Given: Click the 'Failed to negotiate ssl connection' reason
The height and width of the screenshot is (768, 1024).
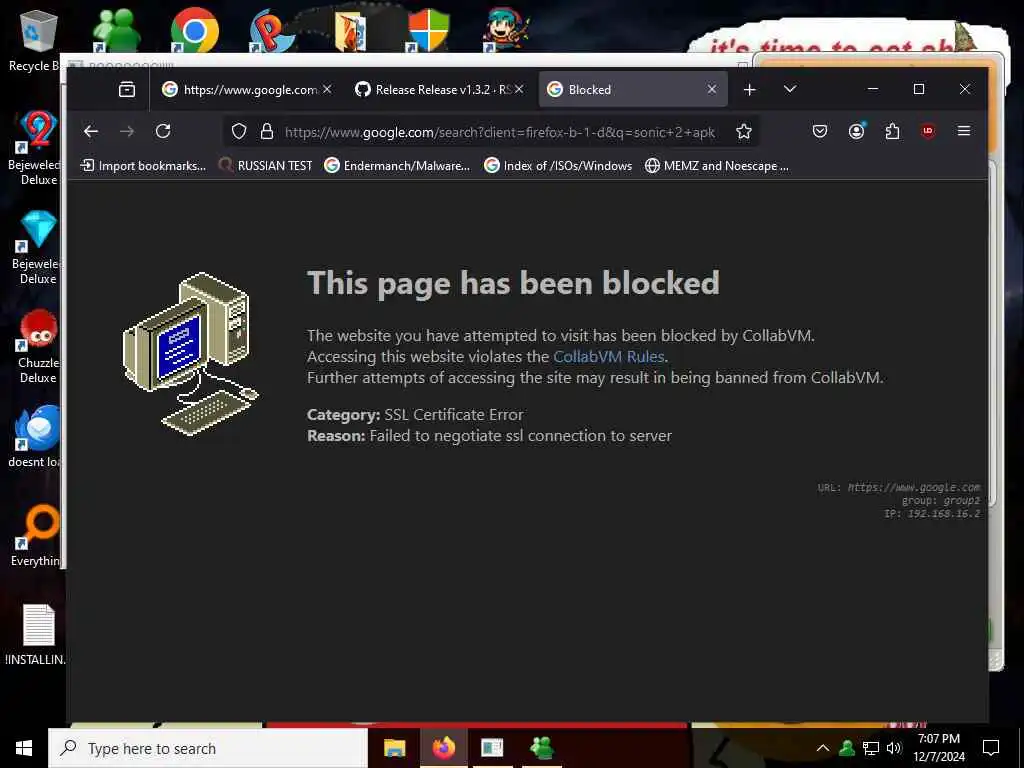Looking at the screenshot, I should click(520, 436).
